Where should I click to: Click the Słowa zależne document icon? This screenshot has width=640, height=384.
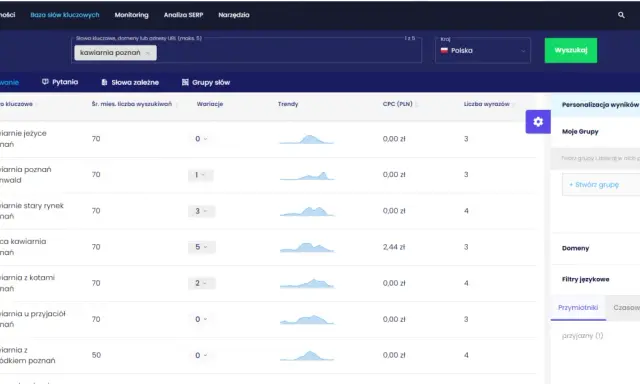pos(104,82)
